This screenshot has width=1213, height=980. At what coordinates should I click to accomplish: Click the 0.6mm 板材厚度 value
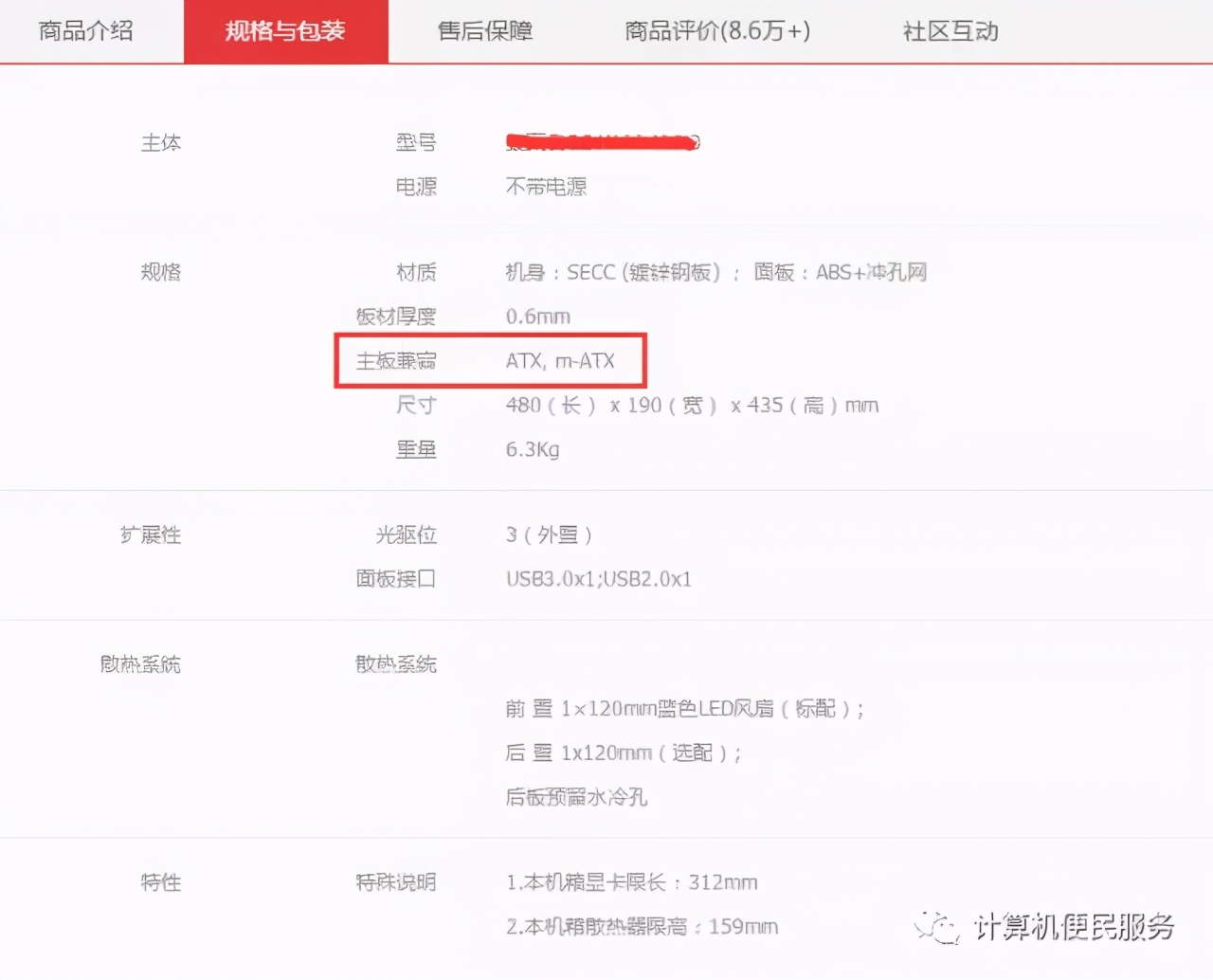536,316
